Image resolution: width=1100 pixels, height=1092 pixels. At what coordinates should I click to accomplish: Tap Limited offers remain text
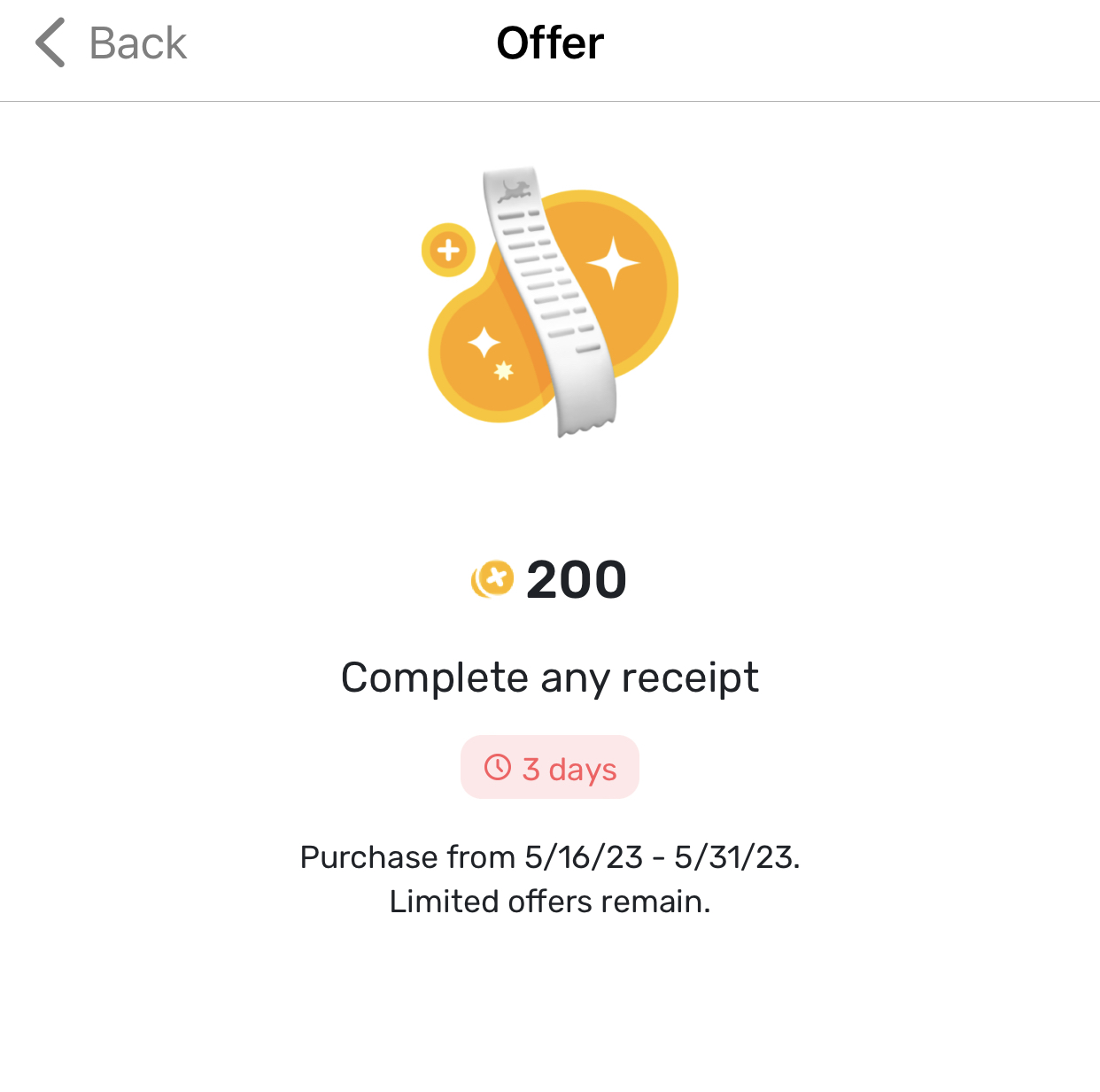point(549,901)
